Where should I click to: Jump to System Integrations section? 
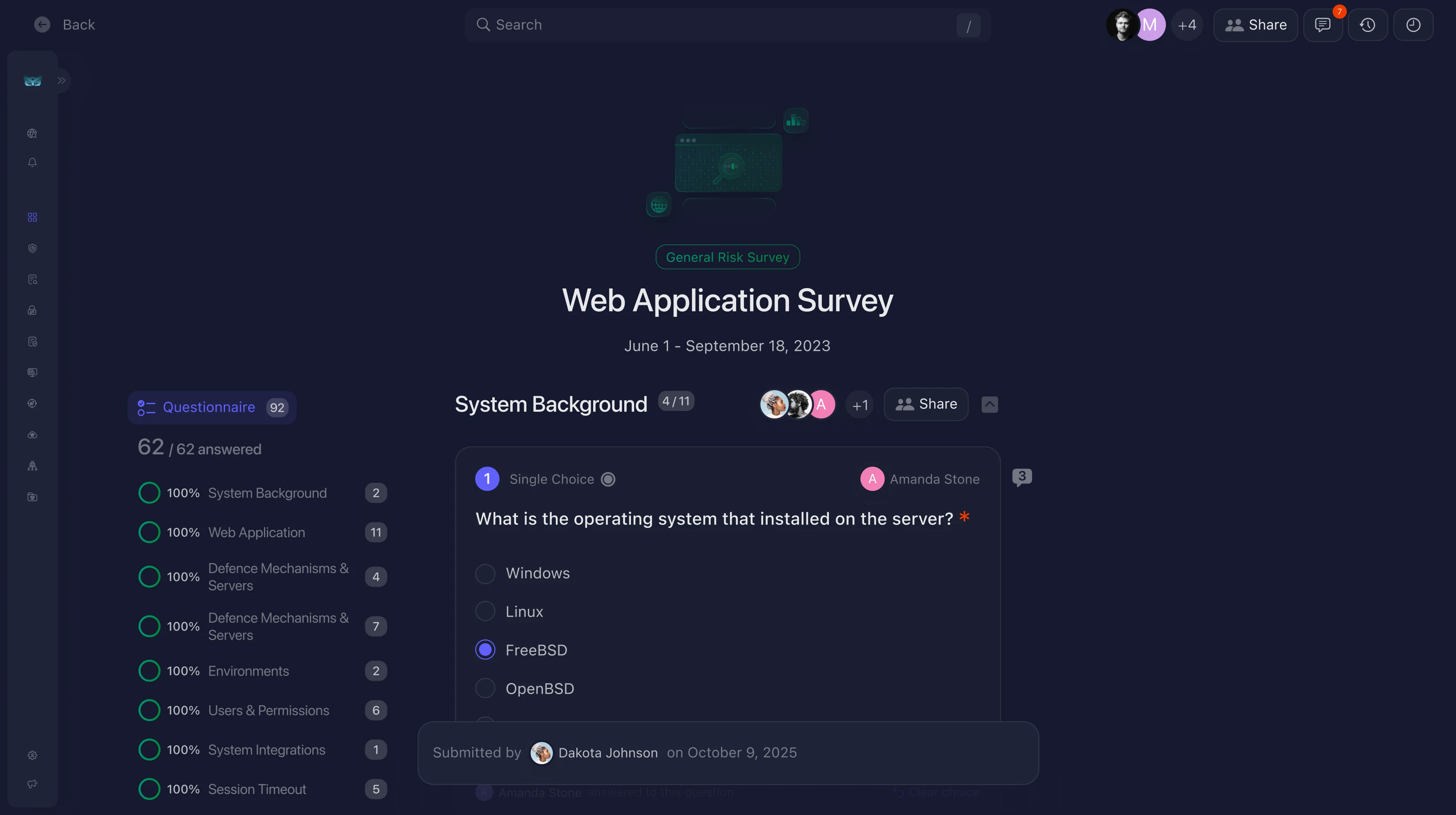pos(263,750)
